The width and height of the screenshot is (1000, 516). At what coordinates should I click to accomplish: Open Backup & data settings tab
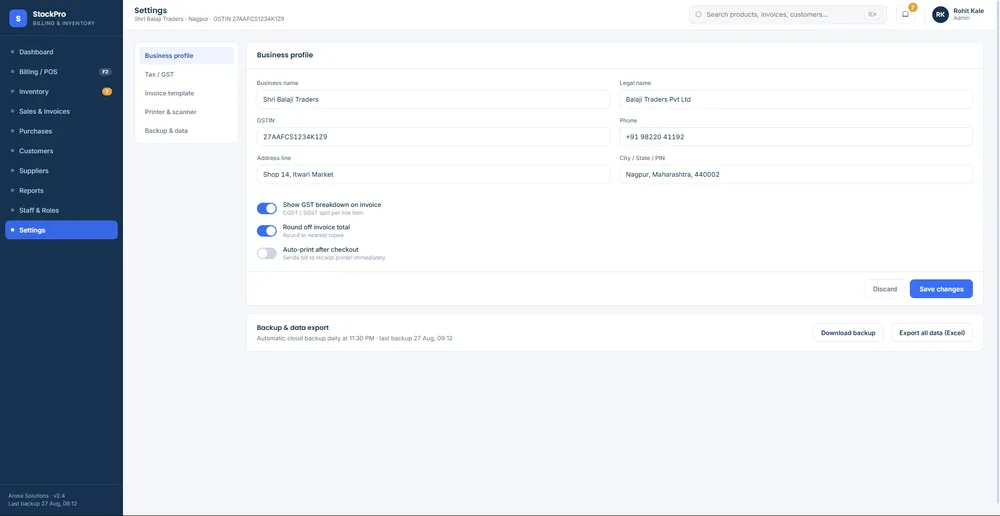click(x=186, y=130)
